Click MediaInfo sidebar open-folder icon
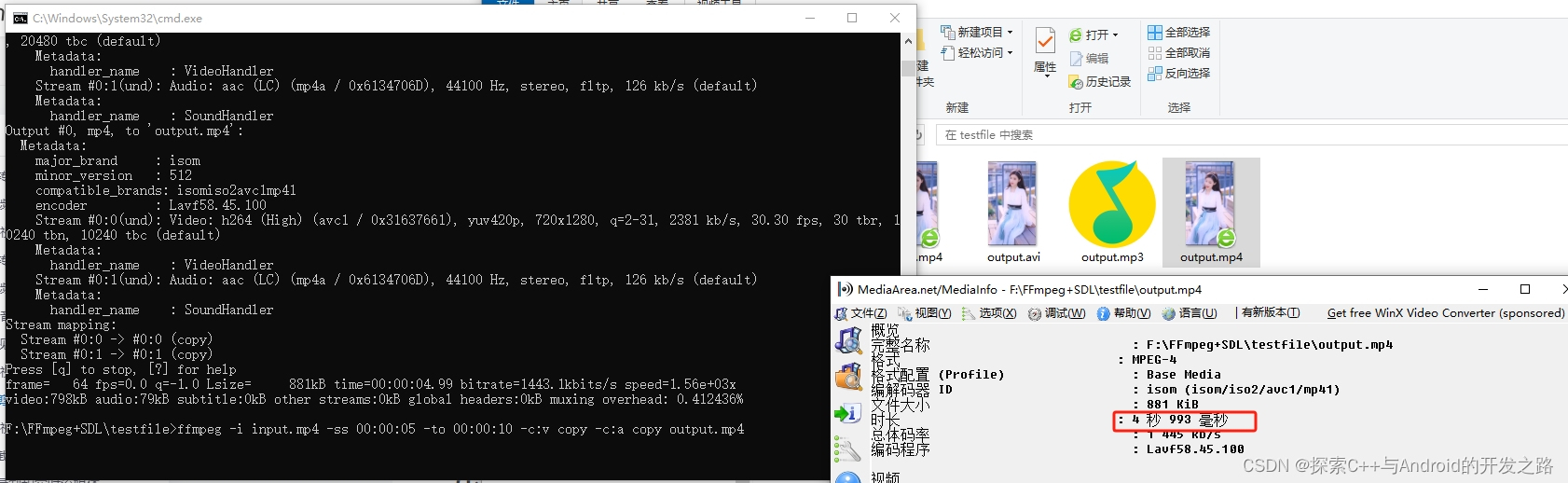 click(x=848, y=377)
